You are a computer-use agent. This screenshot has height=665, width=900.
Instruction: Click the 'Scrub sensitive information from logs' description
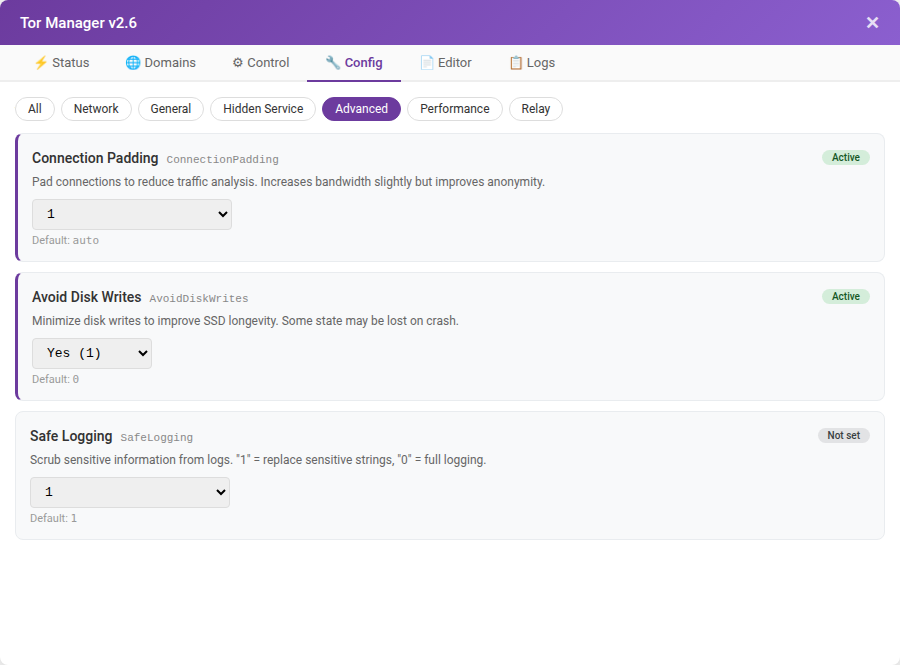click(258, 460)
